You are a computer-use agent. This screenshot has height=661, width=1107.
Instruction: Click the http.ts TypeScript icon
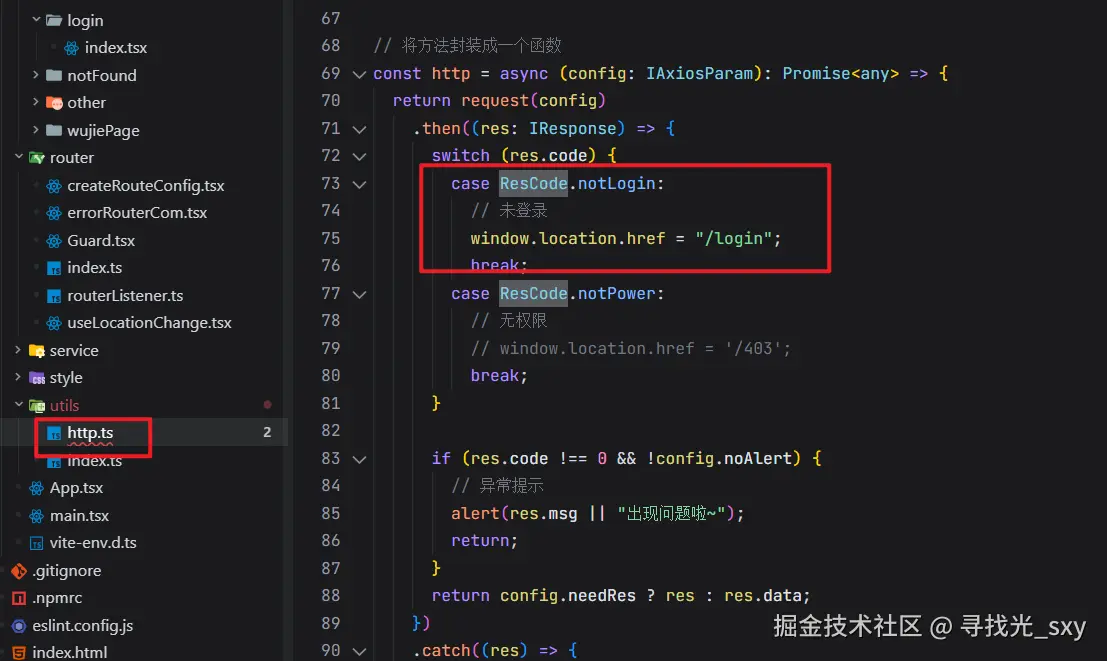click(x=54, y=433)
